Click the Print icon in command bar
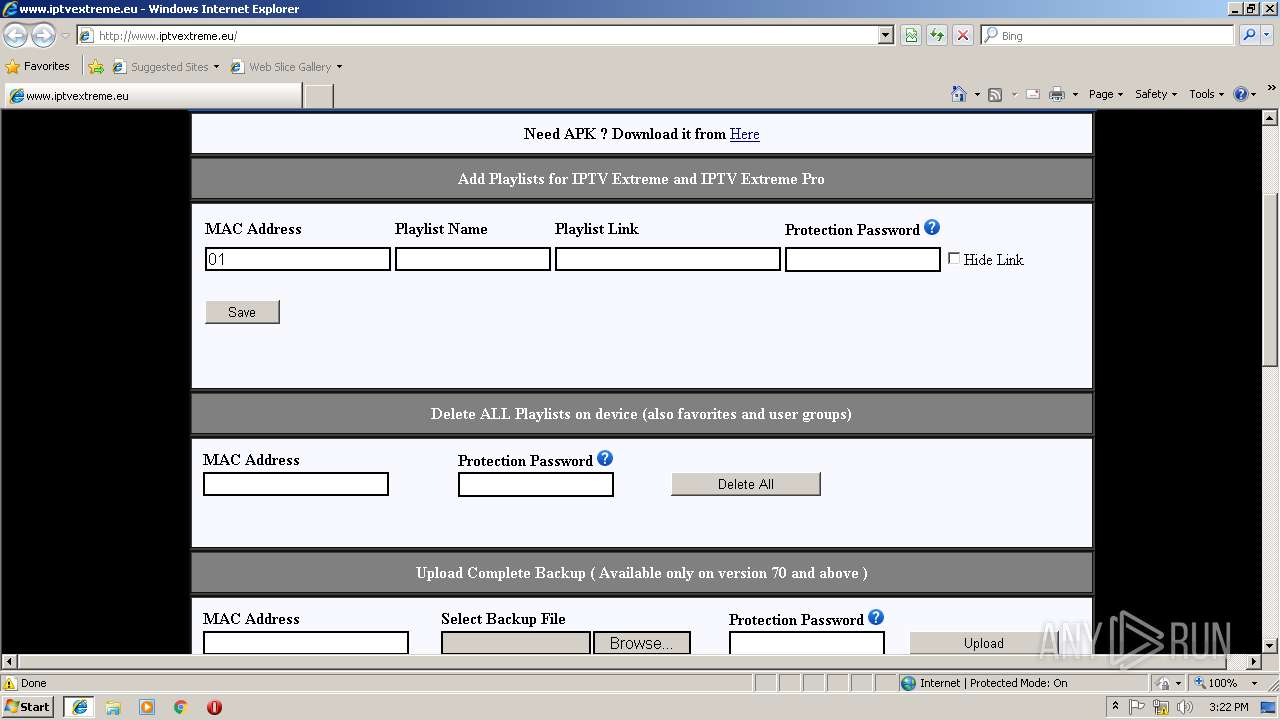Viewport: 1280px width, 720px height. 1057,94
